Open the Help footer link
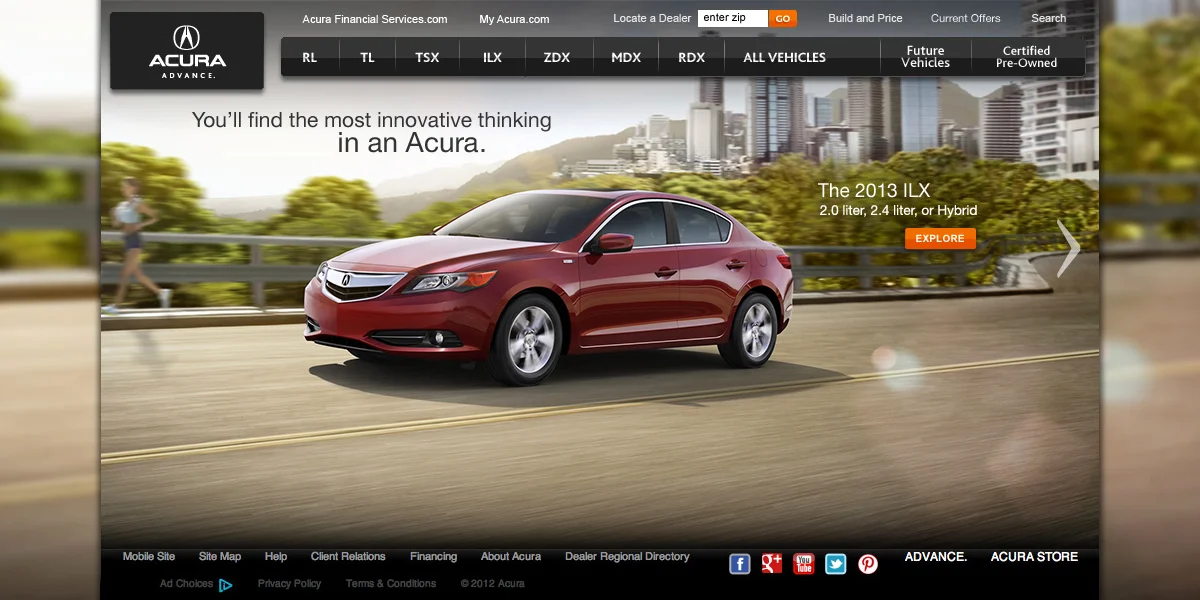This screenshot has width=1200, height=600. (x=276, y=557)
